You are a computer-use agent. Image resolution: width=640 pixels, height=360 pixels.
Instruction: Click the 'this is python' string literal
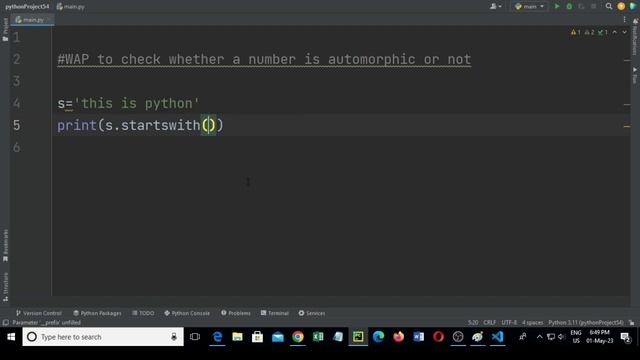pyautogui.click(x=137, y=103)
